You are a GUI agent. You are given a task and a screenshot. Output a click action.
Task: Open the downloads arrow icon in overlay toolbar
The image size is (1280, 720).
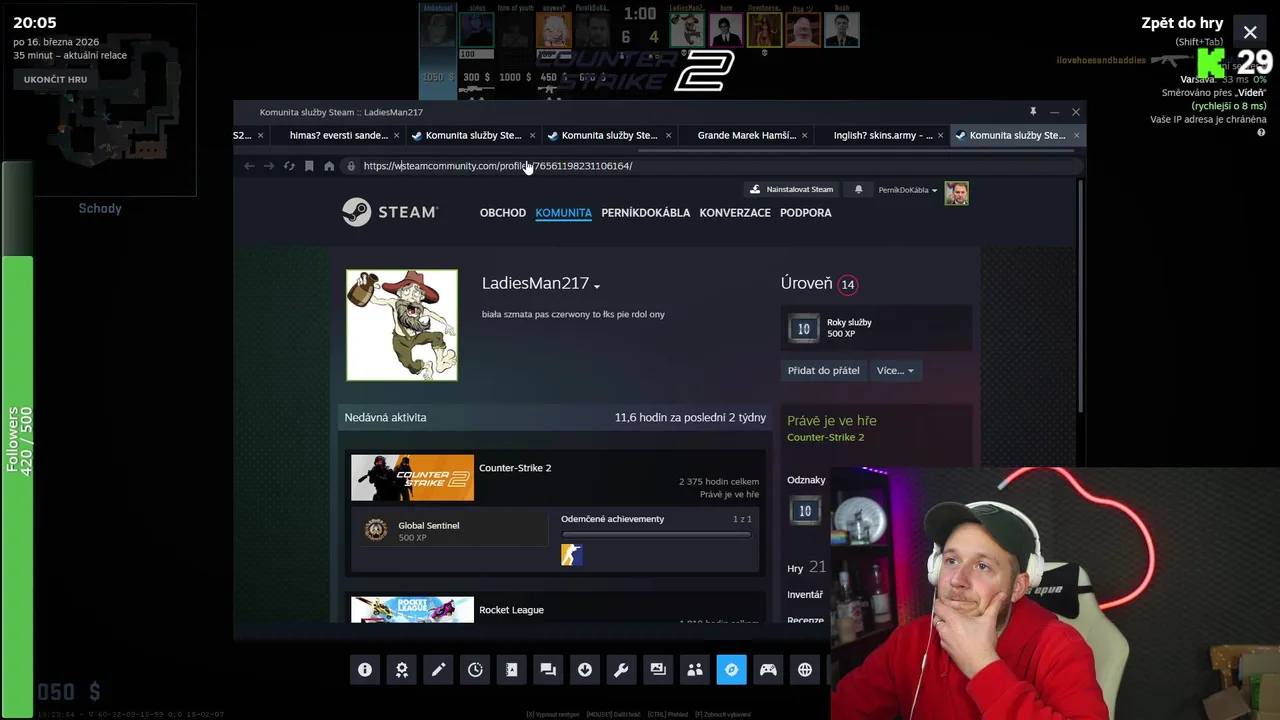click(x=585, y=670)
